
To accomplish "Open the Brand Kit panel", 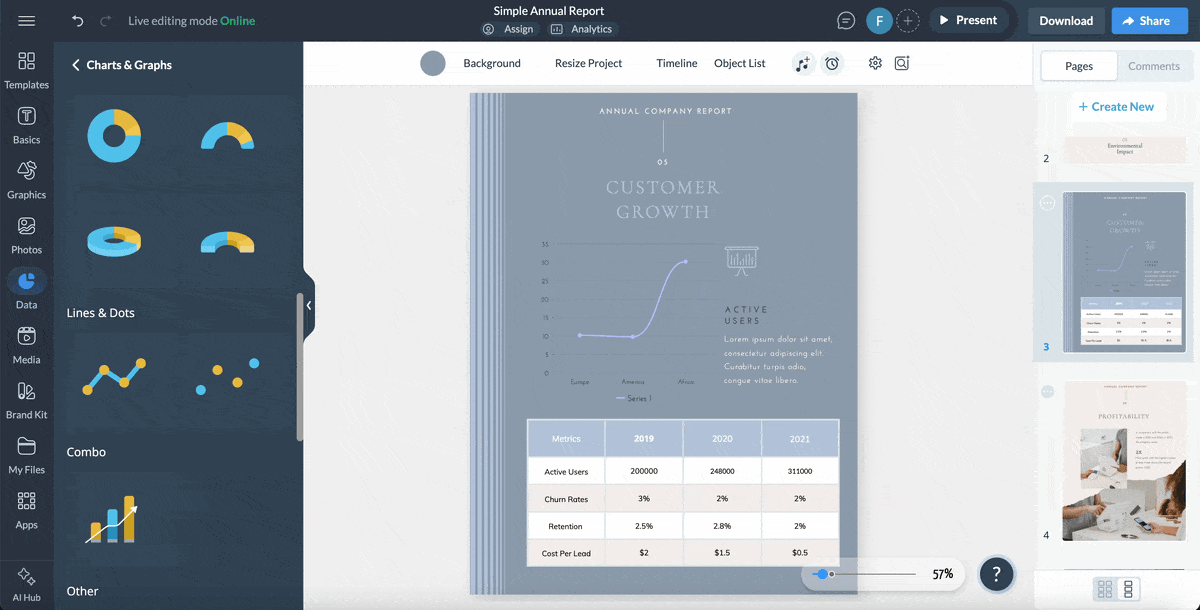I will pos(26,400).
